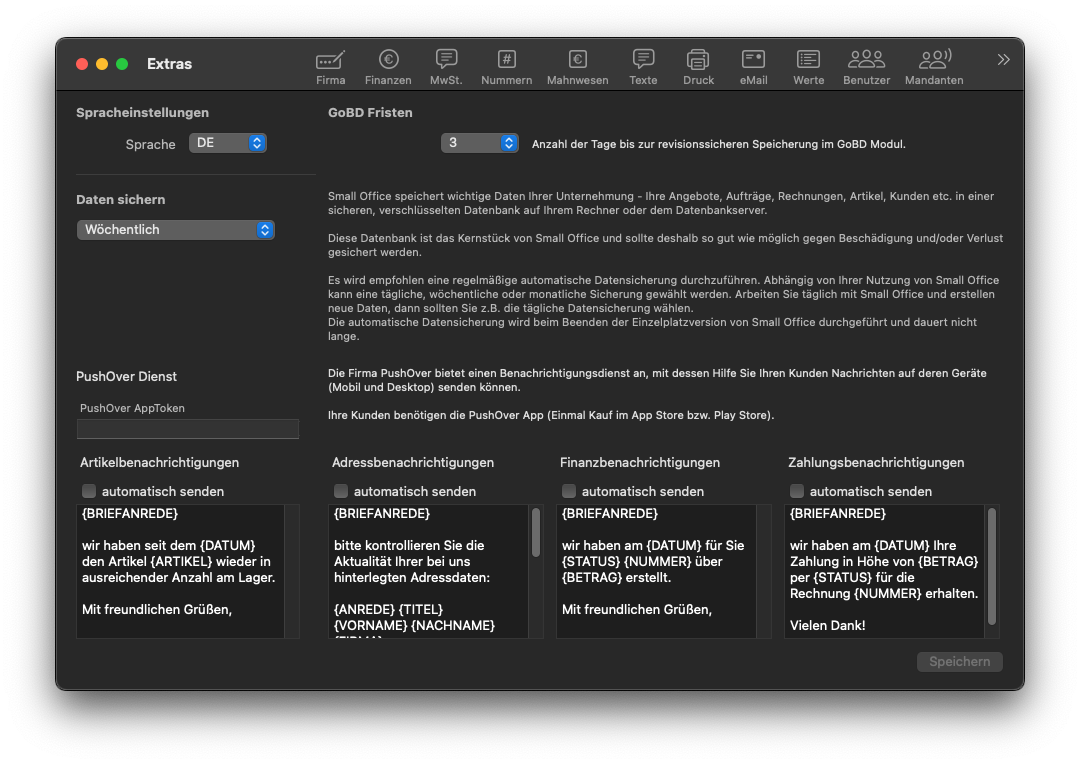Screen dimensions: 1080x764
Task: Open the Benutzer users icon
Action: point(866,61)
